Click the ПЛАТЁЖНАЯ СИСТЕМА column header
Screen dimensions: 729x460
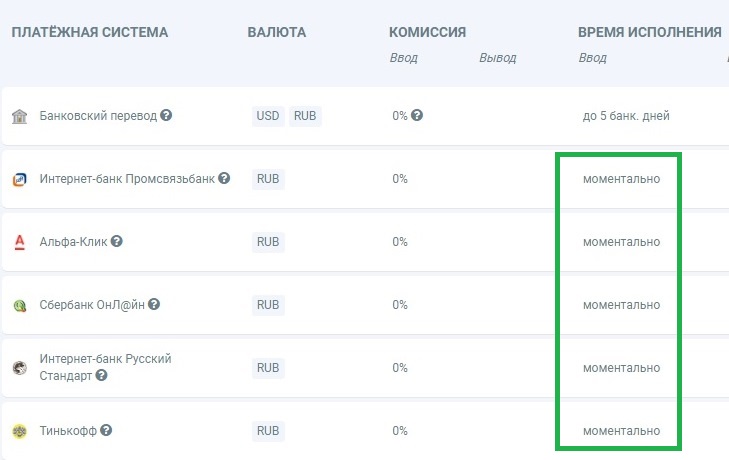[90, 33]
